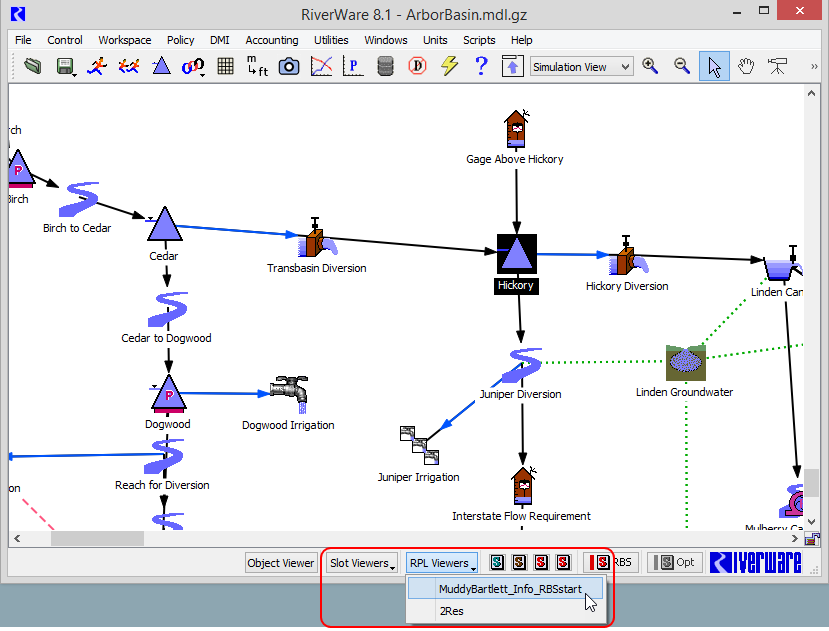Click the zoom out magnifier
Viewport: 829px width, 631px height.
pyautogui.click(x=683, y=67)
